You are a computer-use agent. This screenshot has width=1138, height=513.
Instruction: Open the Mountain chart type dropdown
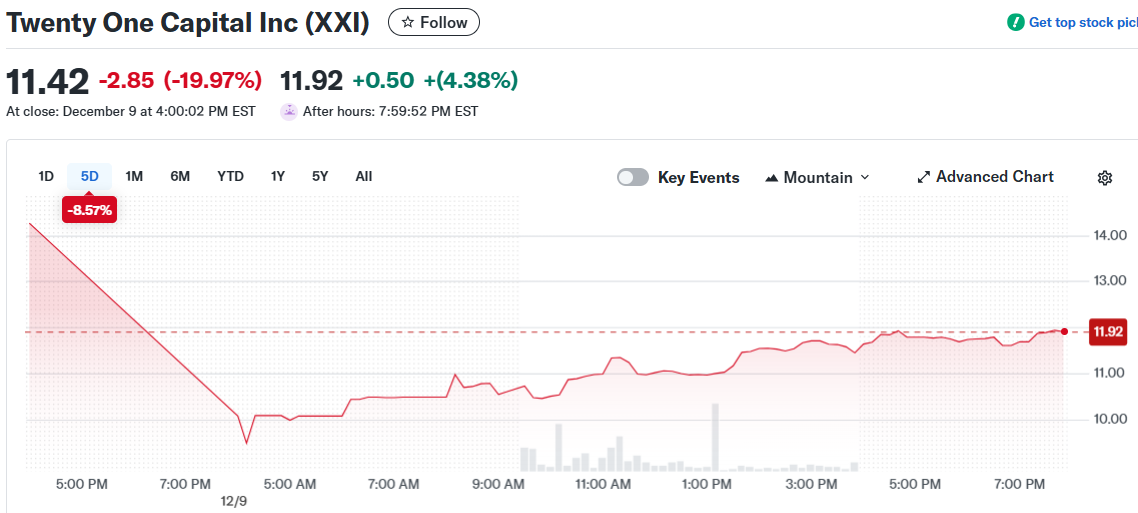pyautogui.click(x=818, y=177)
